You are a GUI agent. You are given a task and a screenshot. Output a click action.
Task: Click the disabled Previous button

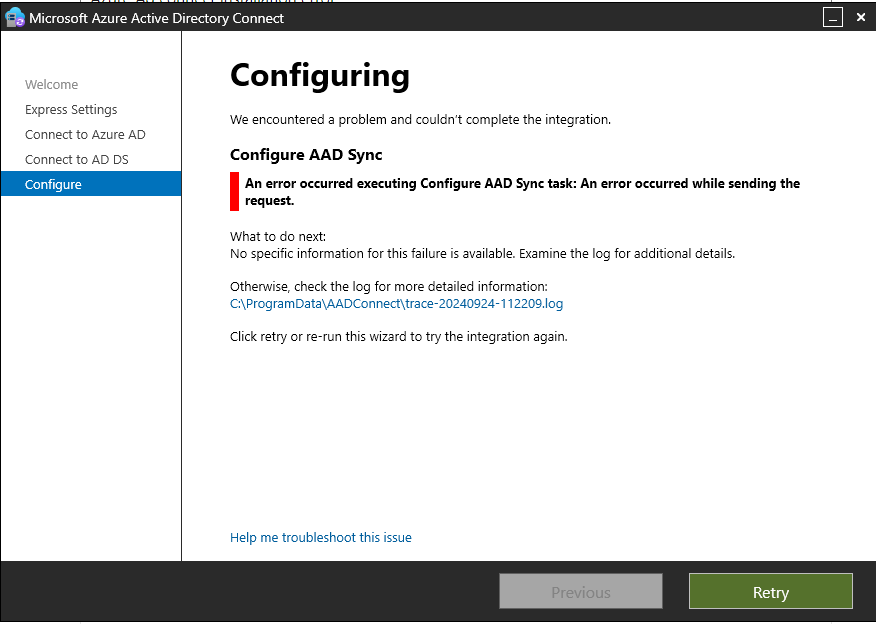(x=580, y=591)
